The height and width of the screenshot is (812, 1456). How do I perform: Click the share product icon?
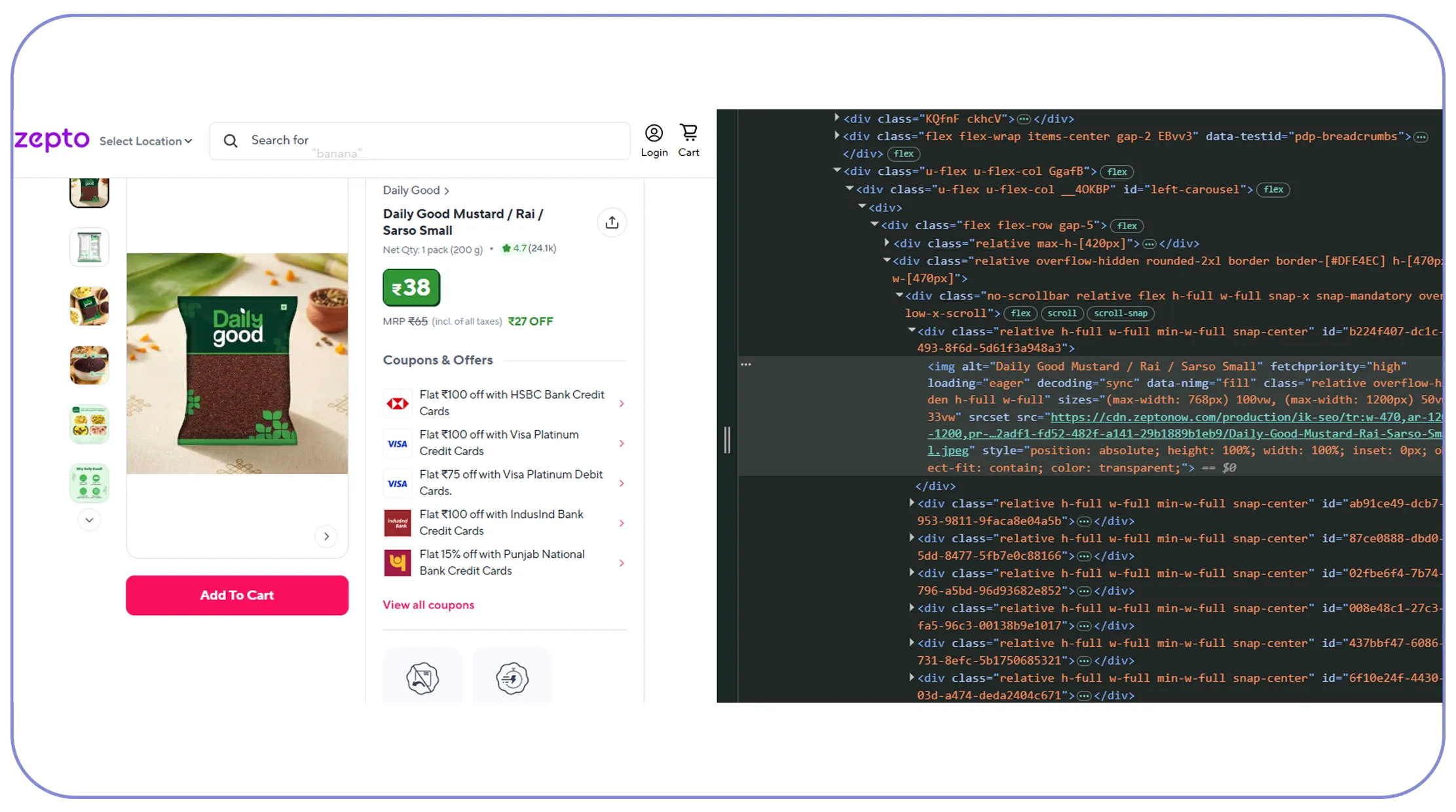[x=612, y=223]
